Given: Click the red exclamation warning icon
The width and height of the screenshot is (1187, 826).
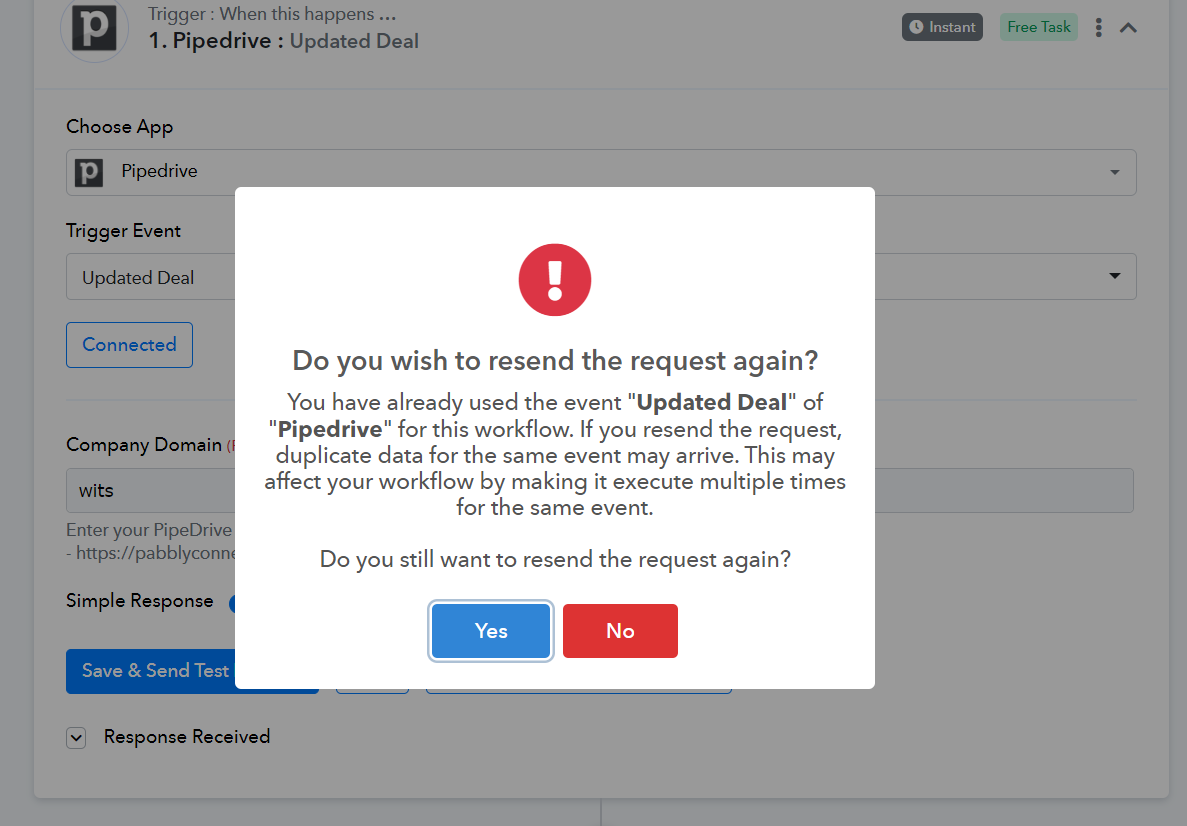Looking at the screenshot, I should point(555,280).
